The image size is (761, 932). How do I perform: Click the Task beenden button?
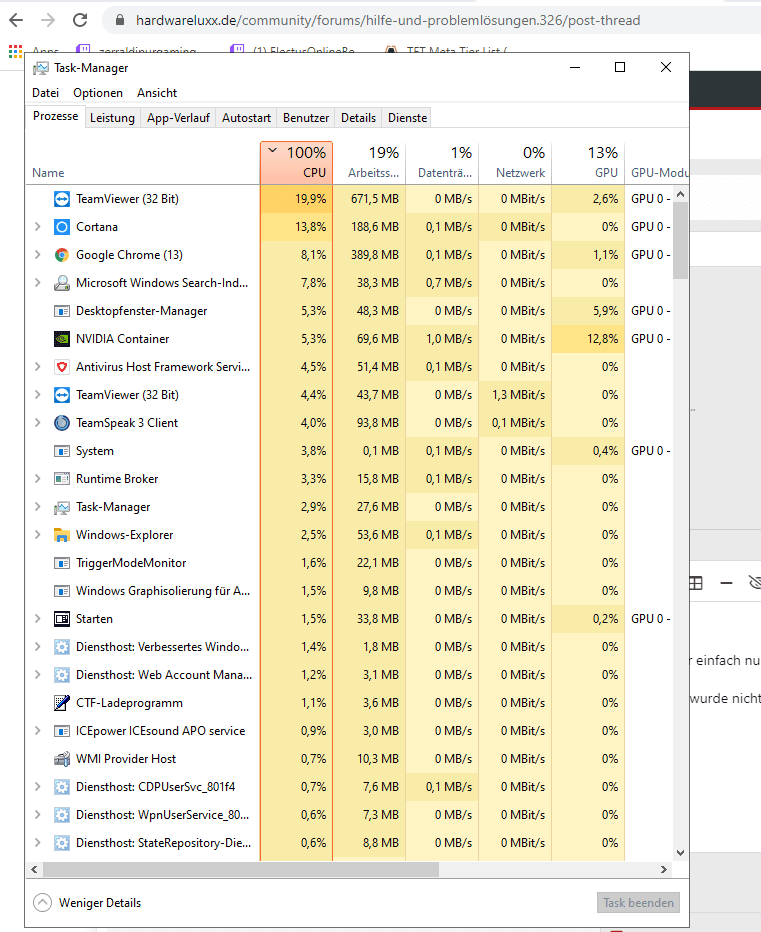pos(639,903)
